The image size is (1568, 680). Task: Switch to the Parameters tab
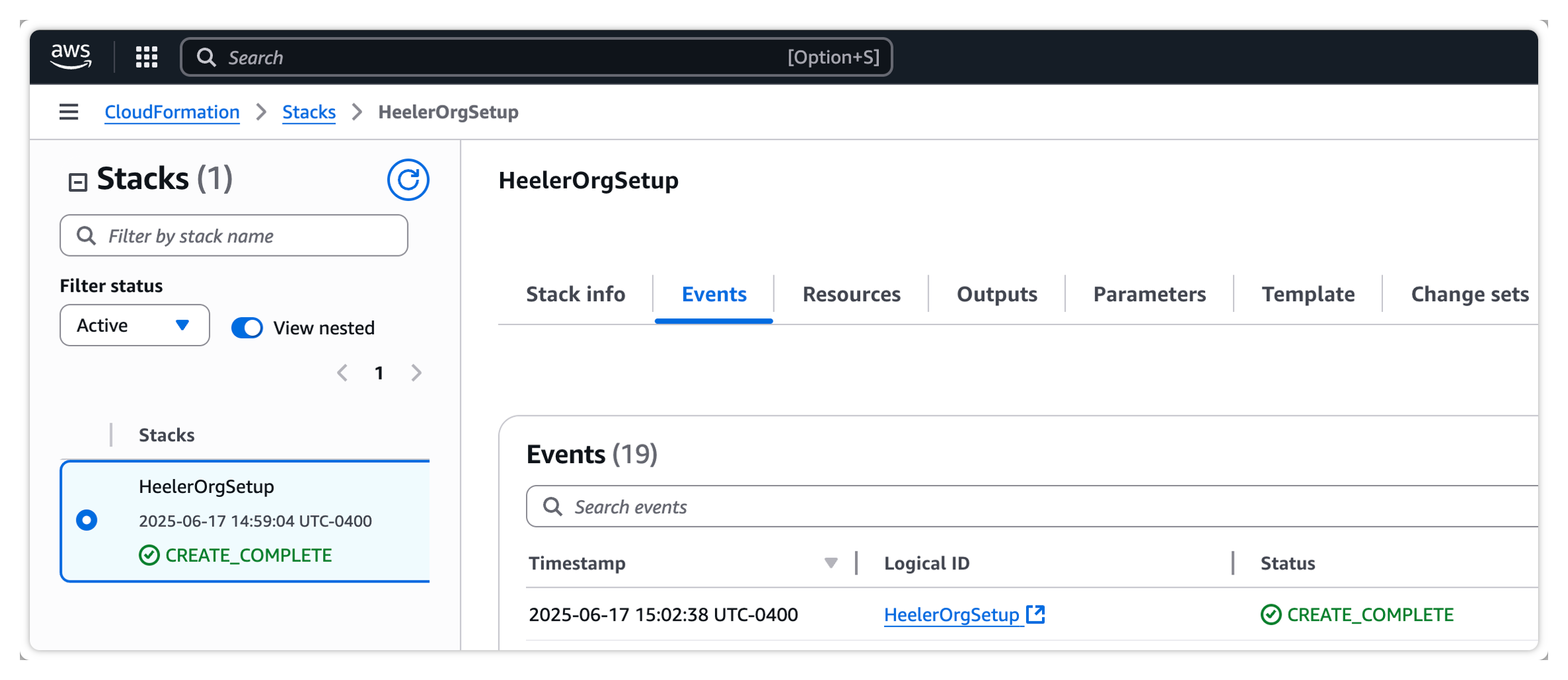[x=1149, y=294]
